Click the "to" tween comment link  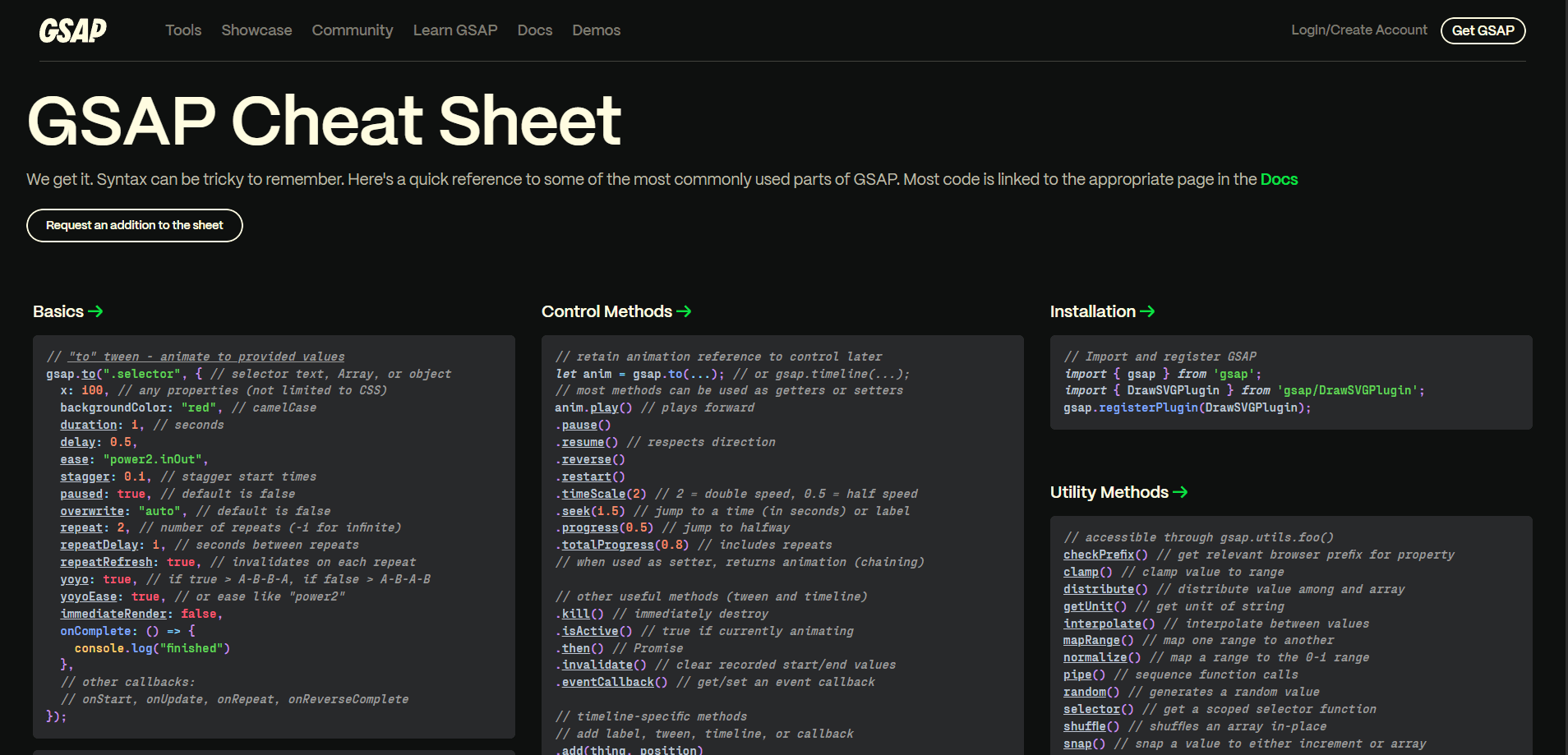pos(206,357)
